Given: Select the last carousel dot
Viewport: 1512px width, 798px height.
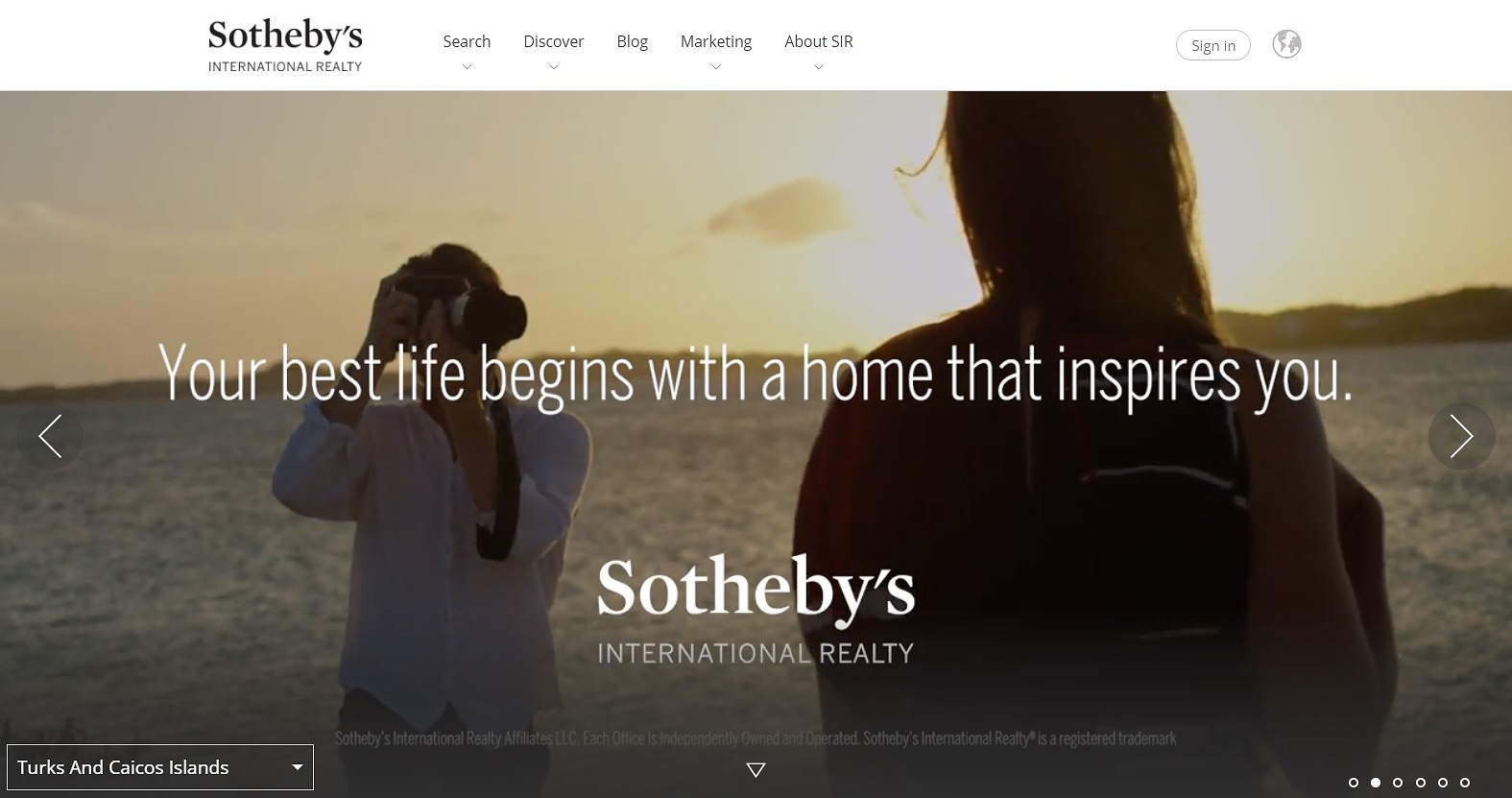Looking at the screenshot, I should point(1465,783).
